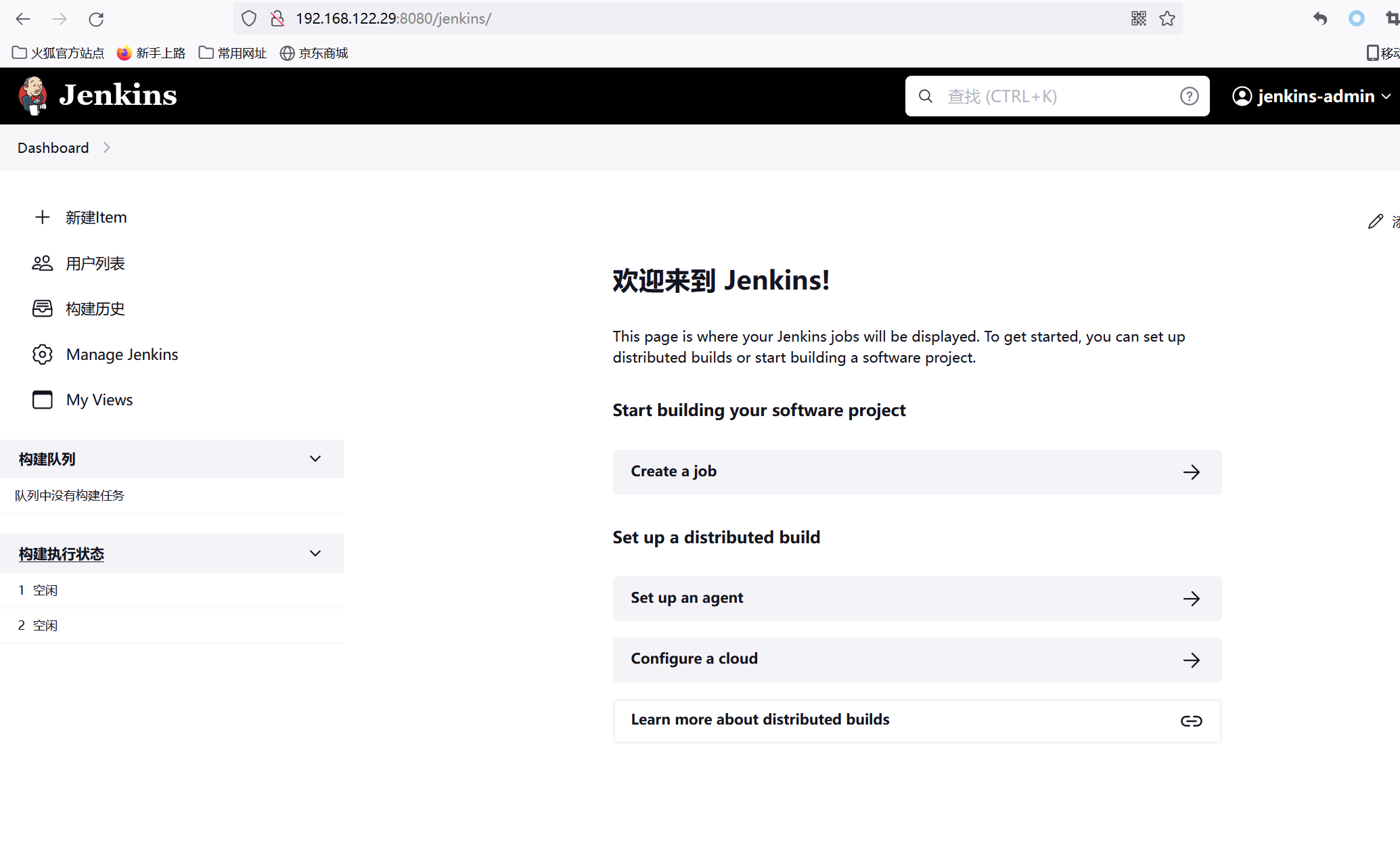This screenshot has height=847, width=1400.
Task: Collapse the 构建队列 panel chevron
Action: (x=315, y=459)
